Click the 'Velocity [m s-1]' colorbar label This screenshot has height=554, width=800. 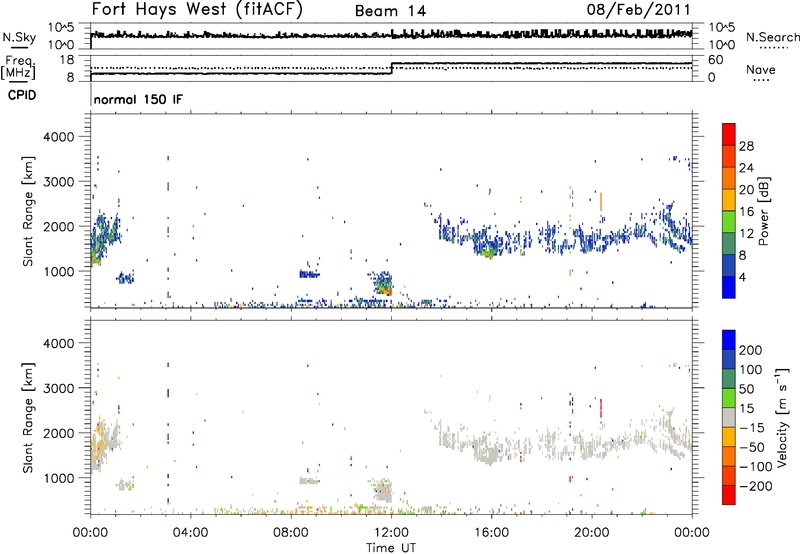782,417
